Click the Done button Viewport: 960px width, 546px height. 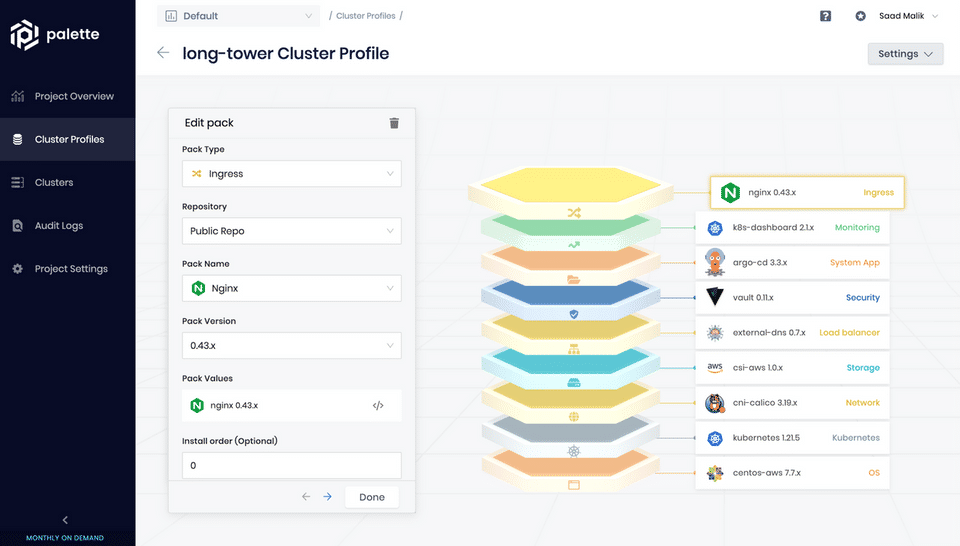pyautogui.click(x=372, y=497)
